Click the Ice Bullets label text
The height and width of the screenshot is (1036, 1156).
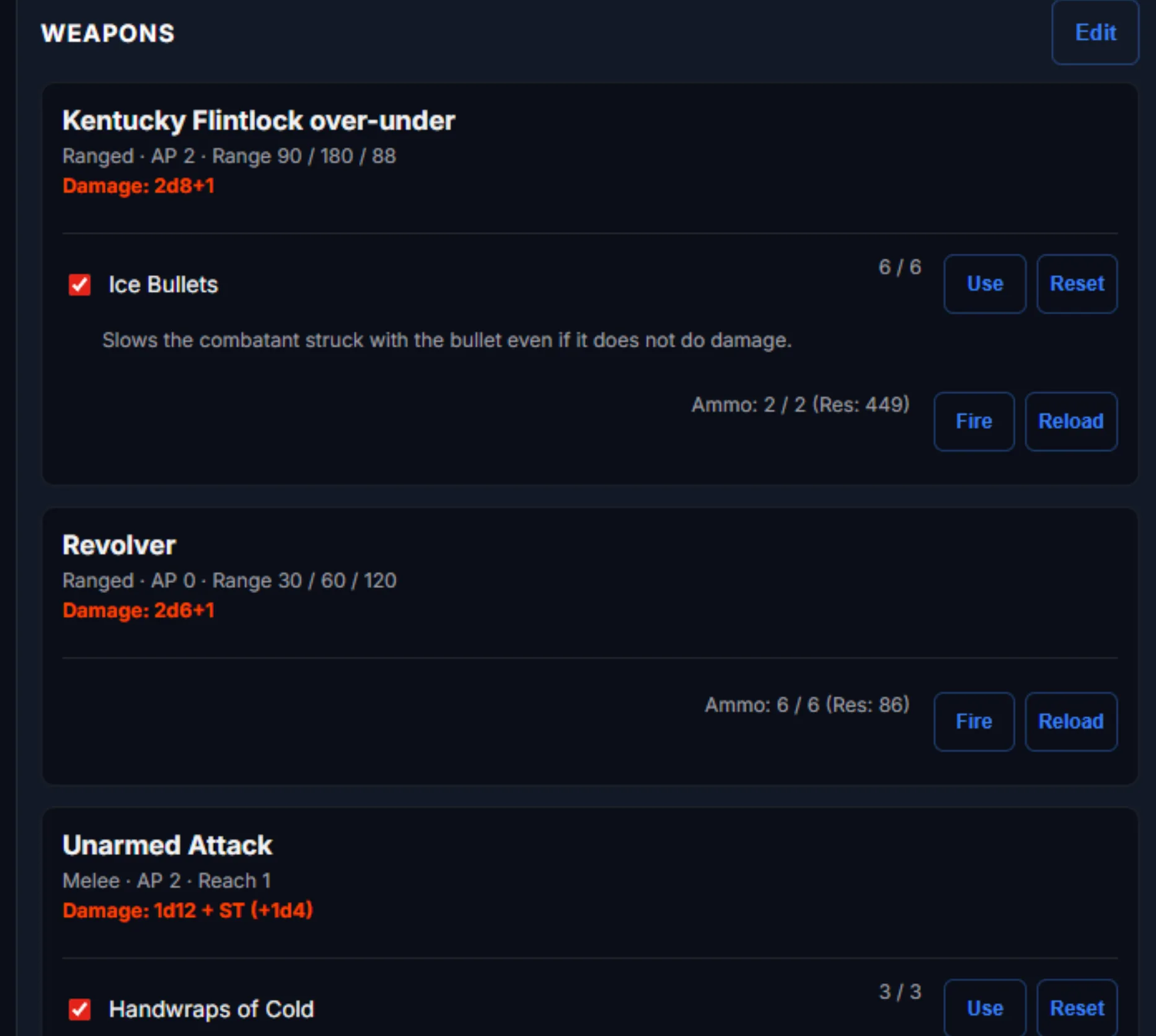pos(164,285)
